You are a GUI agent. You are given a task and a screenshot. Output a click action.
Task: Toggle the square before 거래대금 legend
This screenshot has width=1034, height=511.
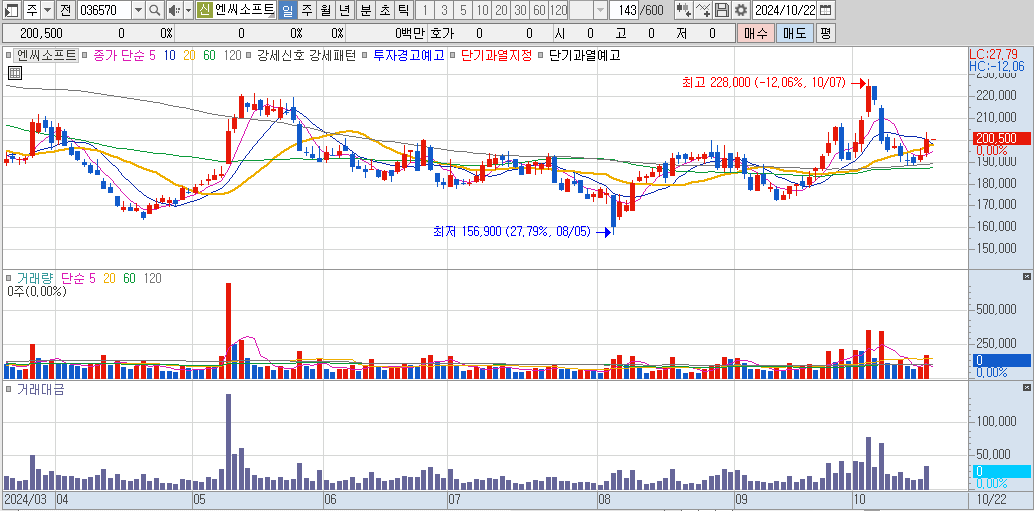coord(9,390)
